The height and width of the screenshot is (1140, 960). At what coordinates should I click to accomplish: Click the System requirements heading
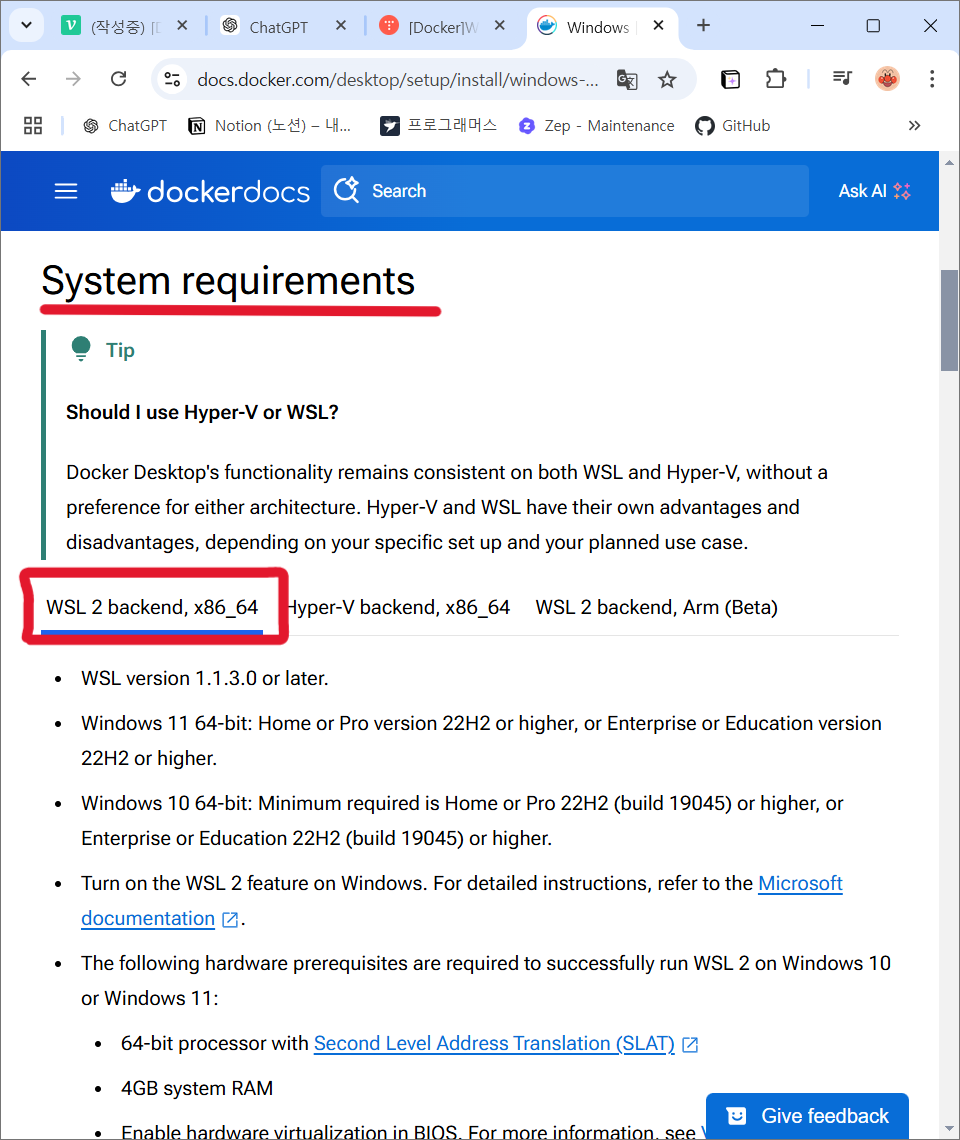[x=228, y=281]
